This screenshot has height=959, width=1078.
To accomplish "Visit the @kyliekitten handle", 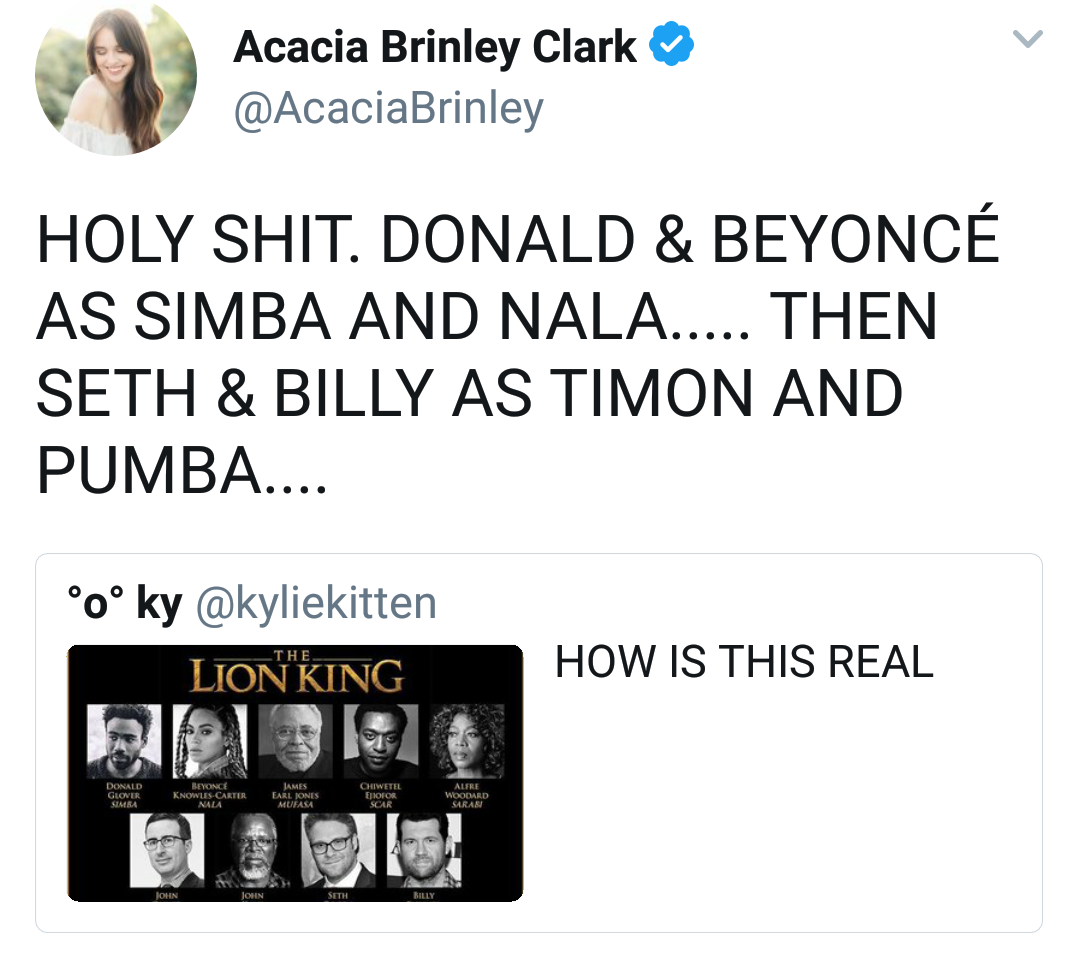I will [x=316, y=603].
